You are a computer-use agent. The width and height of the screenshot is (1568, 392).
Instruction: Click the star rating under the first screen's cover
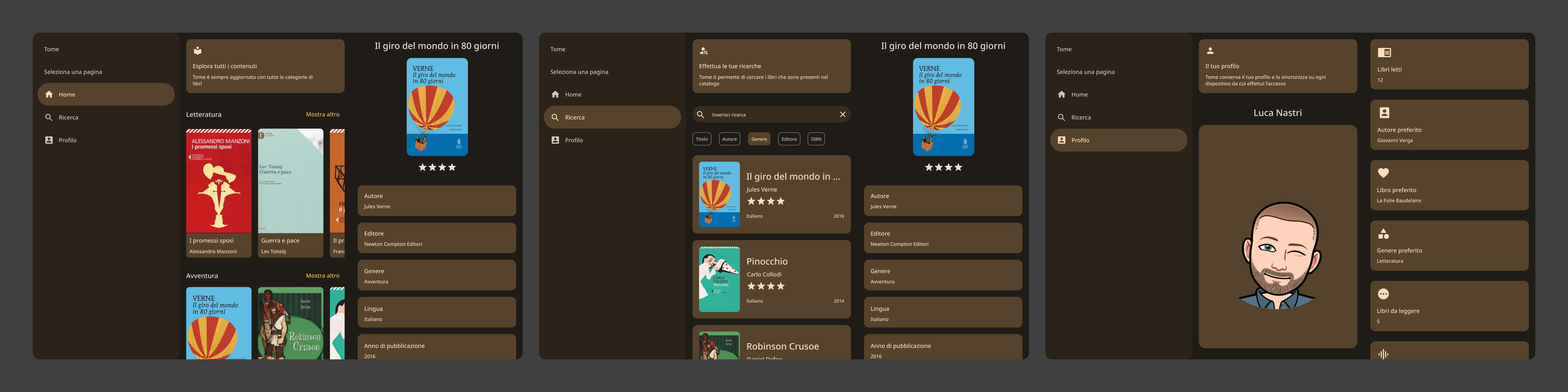pos(437,167)
